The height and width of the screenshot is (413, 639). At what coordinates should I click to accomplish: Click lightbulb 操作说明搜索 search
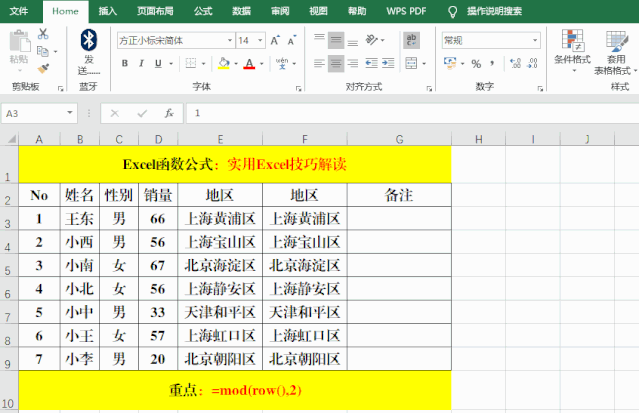[487, 11]
